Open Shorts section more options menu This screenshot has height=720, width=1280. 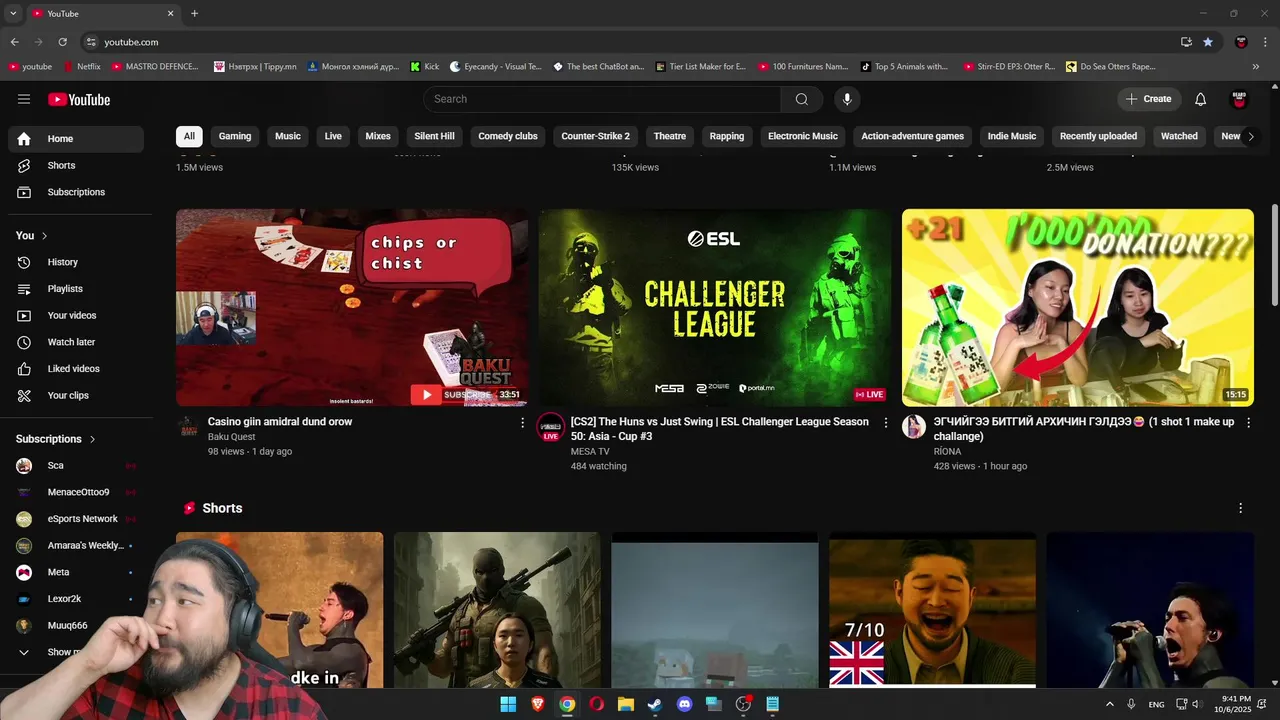(1241, 508)
